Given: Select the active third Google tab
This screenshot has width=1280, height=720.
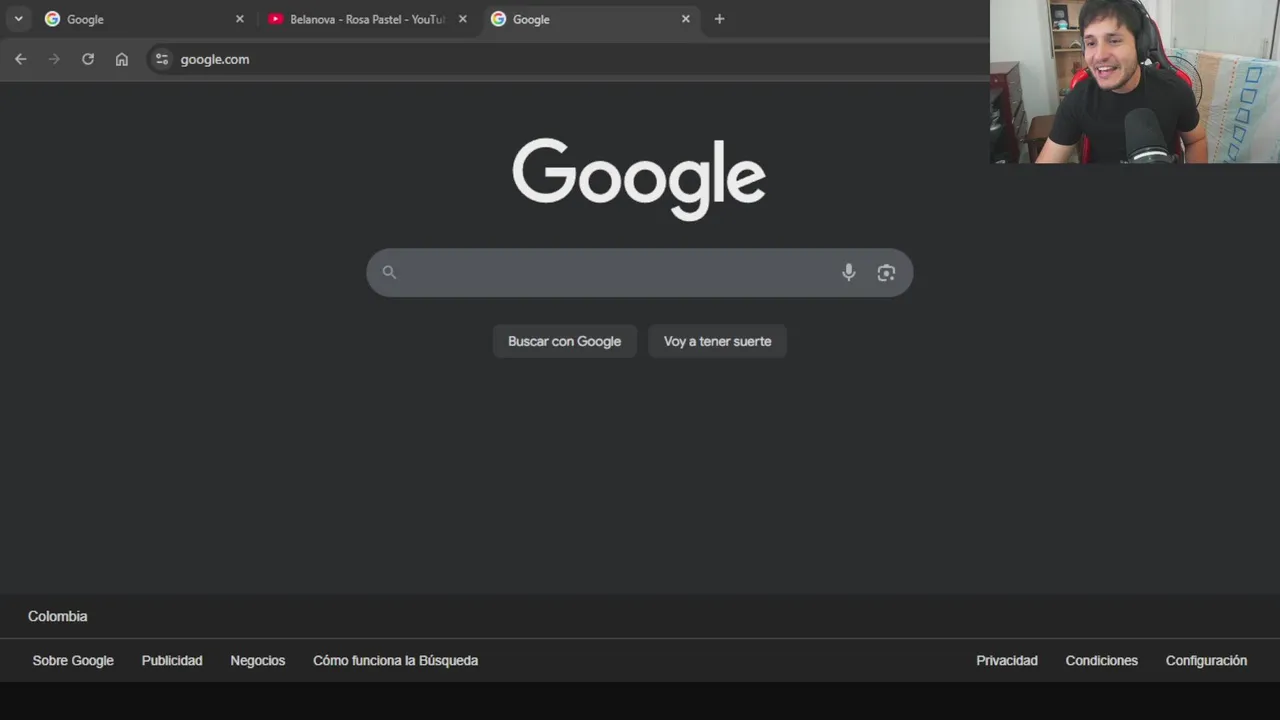Looking at the screenshot, I should coord(590,19).
